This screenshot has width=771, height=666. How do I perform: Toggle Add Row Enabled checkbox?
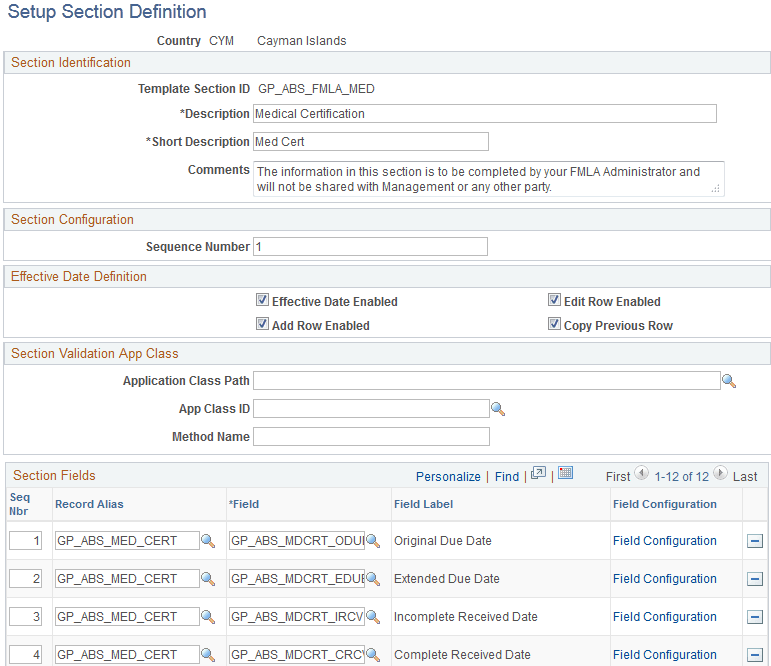[263, 325]
